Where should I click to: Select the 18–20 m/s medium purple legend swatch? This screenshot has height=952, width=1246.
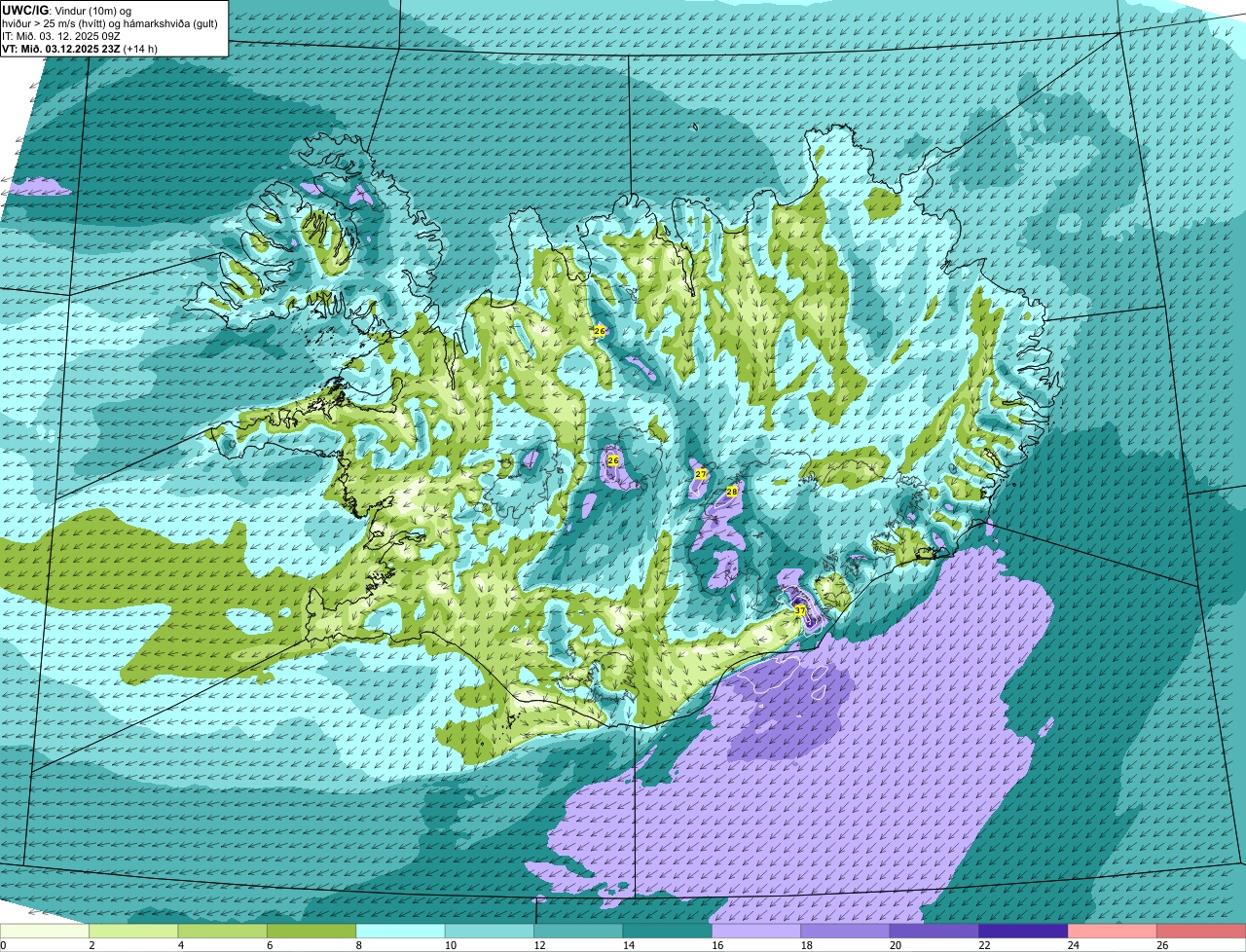click(x=845, y=931)
